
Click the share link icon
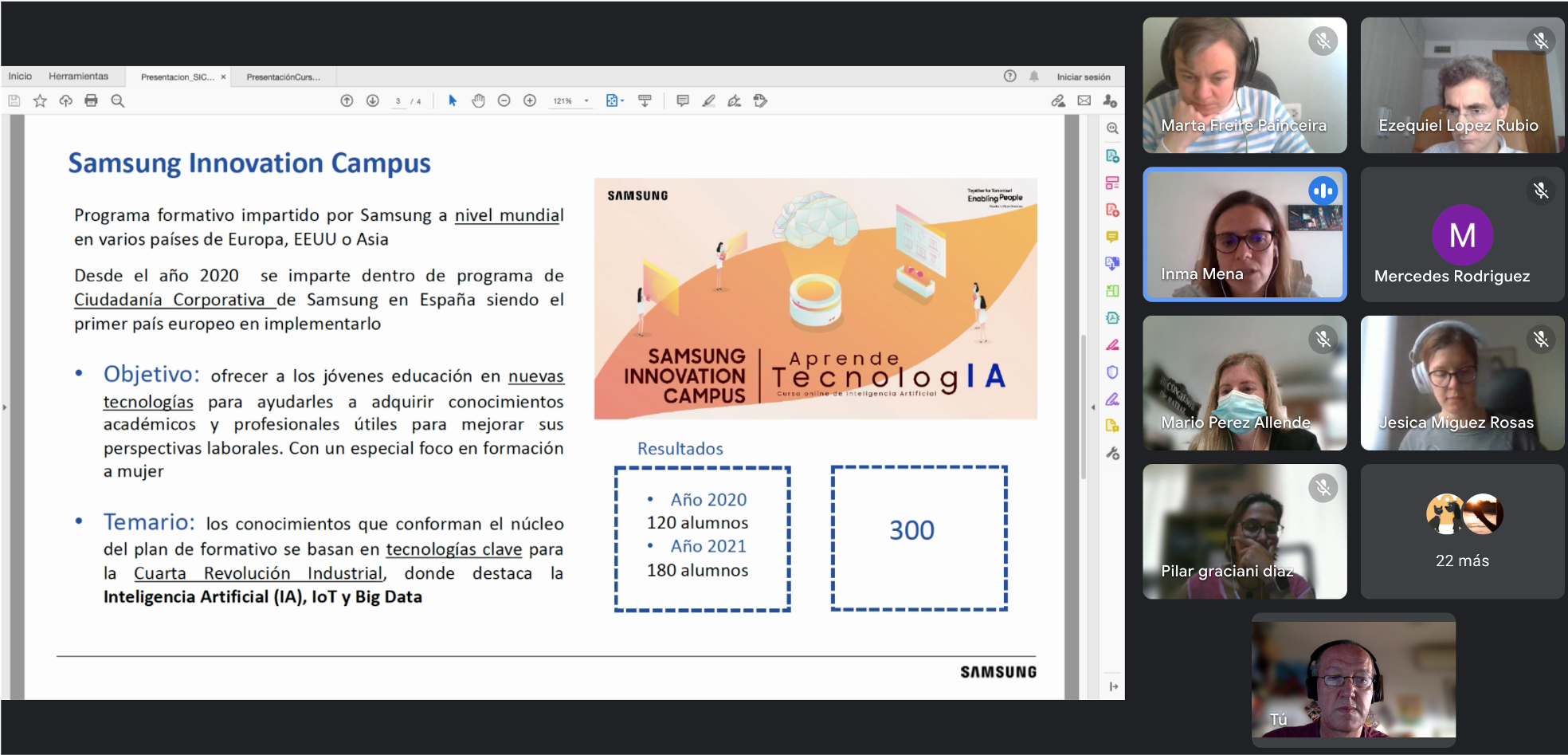tap(1058, 100)
